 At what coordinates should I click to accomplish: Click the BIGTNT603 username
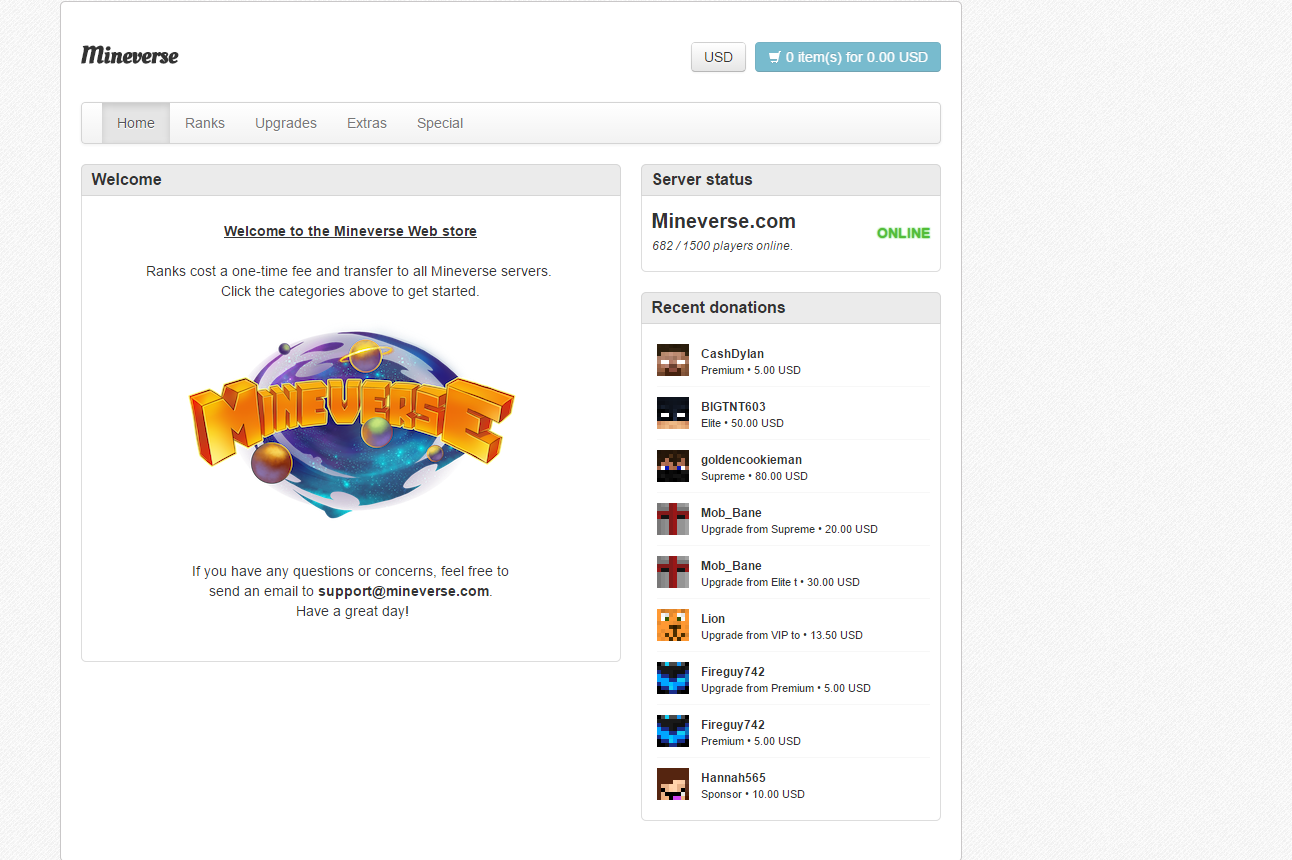733,407
